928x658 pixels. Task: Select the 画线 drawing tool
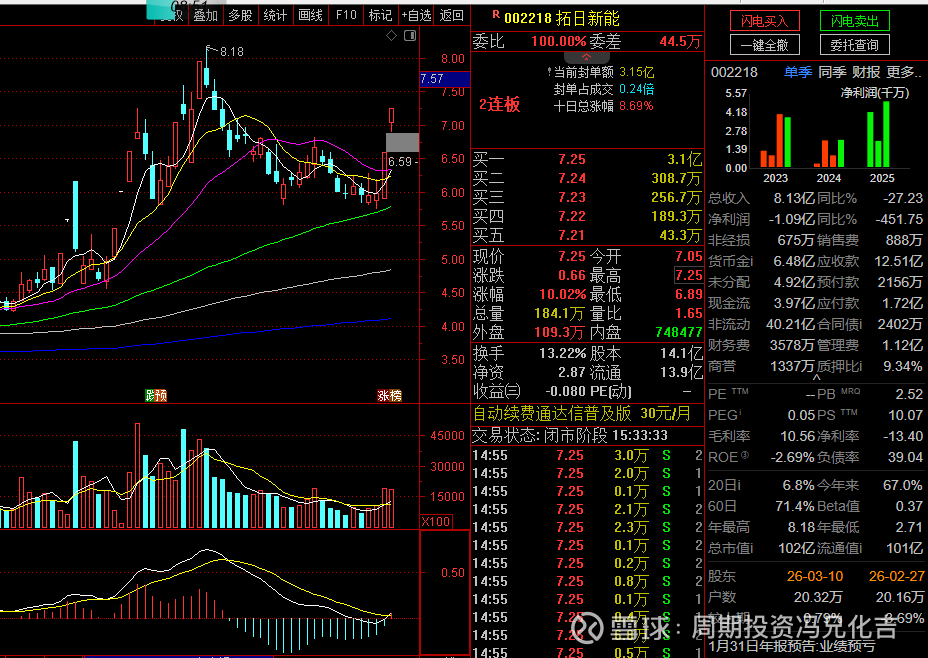coord(311,15)
